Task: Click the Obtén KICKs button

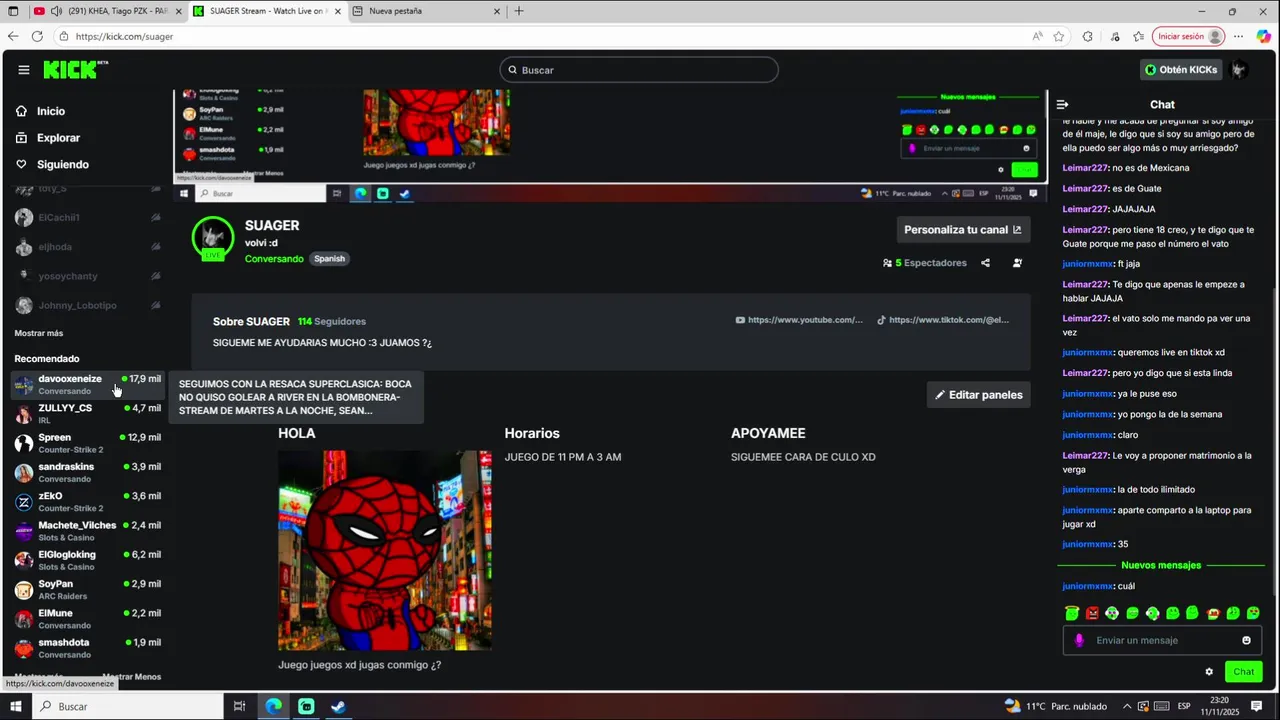Action: pyautogui.click(x=1181, y=70)
